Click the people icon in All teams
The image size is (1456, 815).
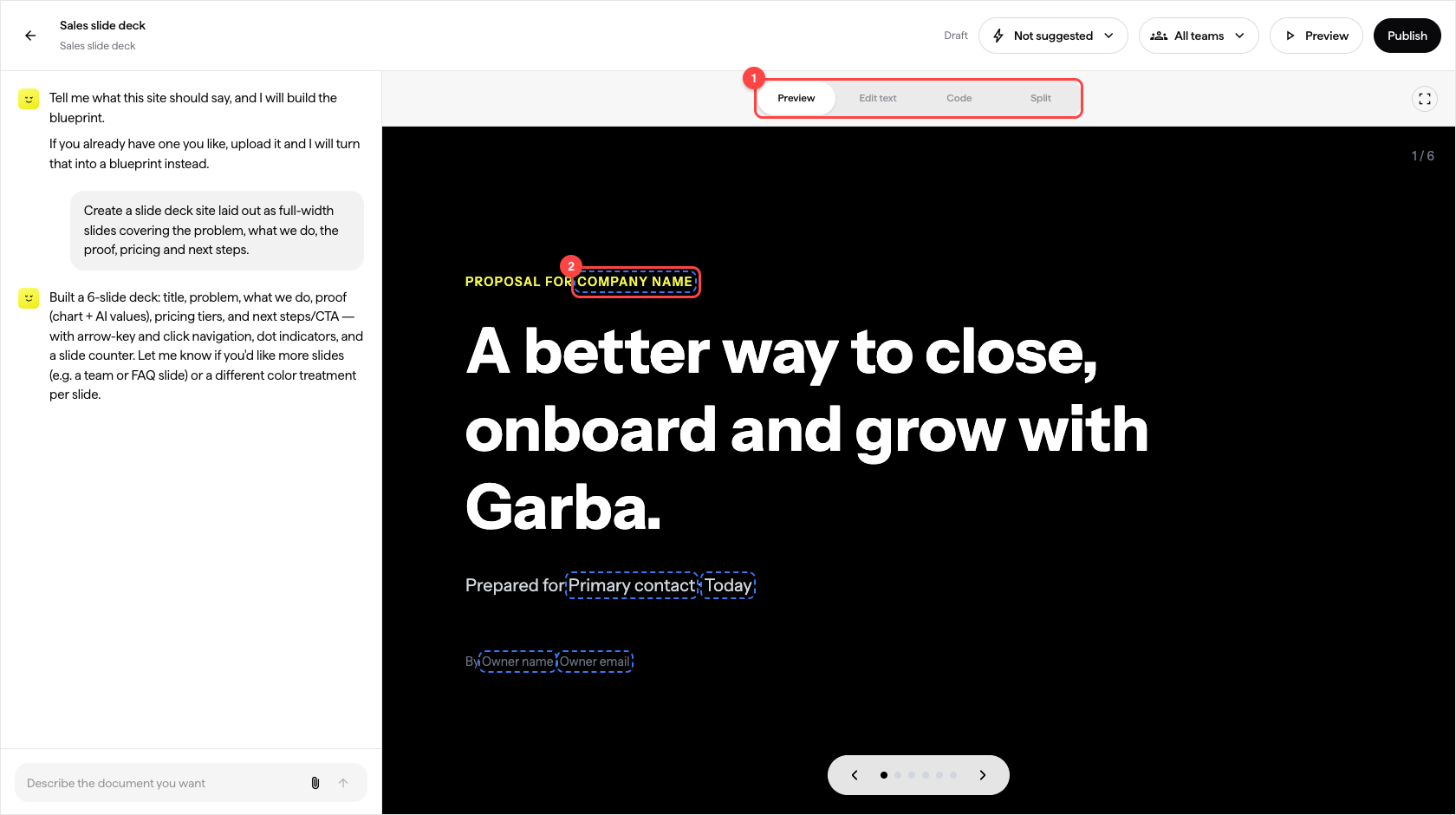point(1159,36)
